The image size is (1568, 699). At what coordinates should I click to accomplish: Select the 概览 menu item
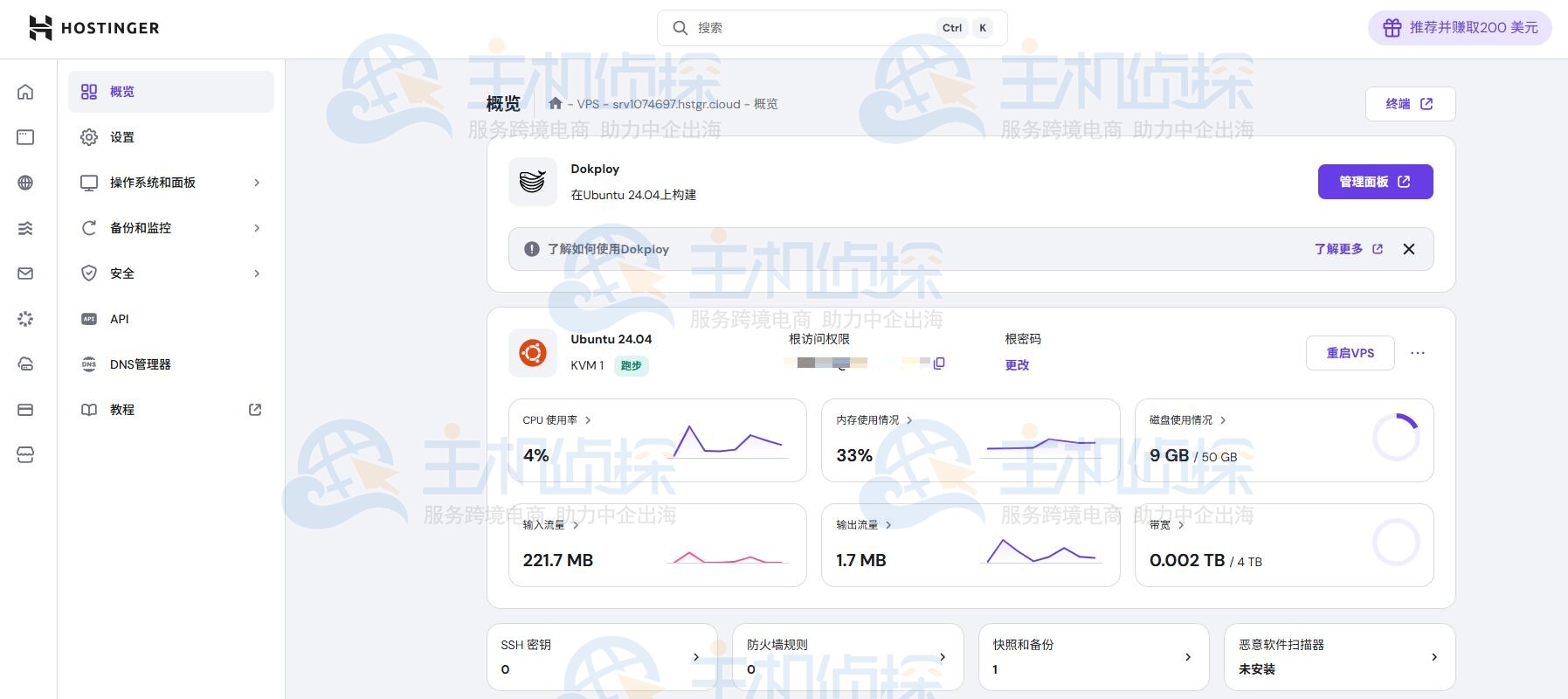coord(171,92)
